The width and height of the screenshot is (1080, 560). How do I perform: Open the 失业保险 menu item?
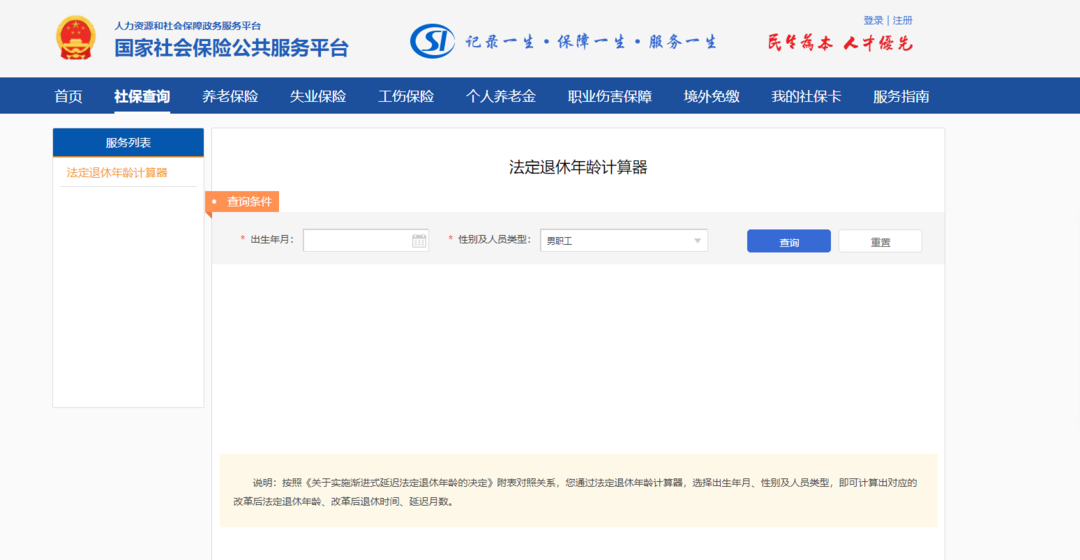[318, 96]
